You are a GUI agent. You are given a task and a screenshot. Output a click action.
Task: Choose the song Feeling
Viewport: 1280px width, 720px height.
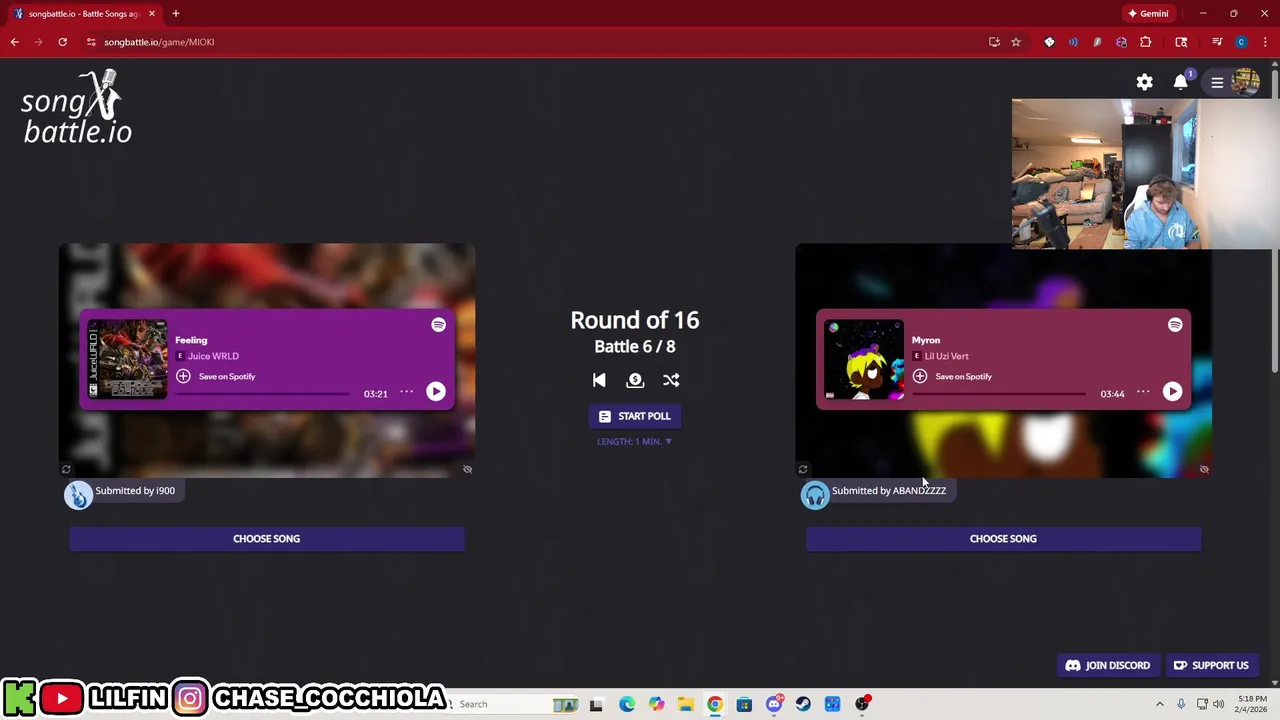click(x=266, y=539)
